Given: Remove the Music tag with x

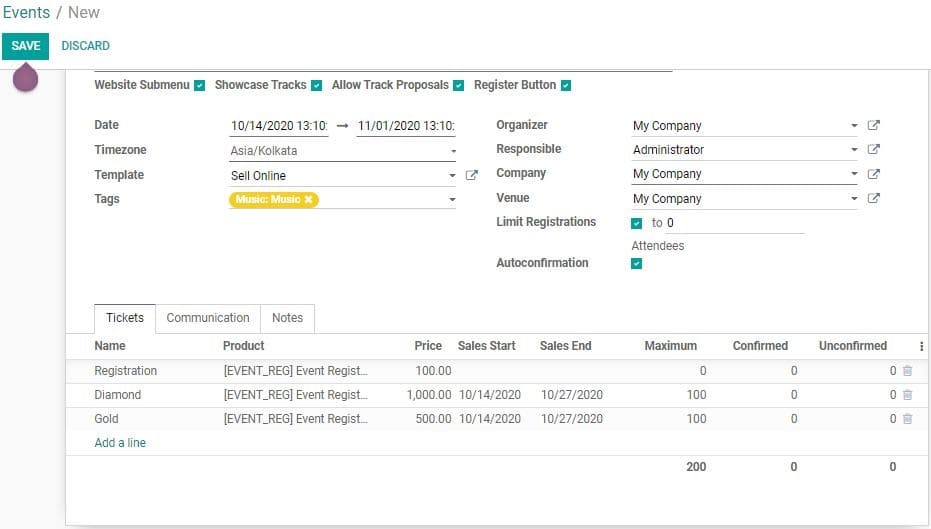Looking at the screenshot, I should (x=309, y=200).
